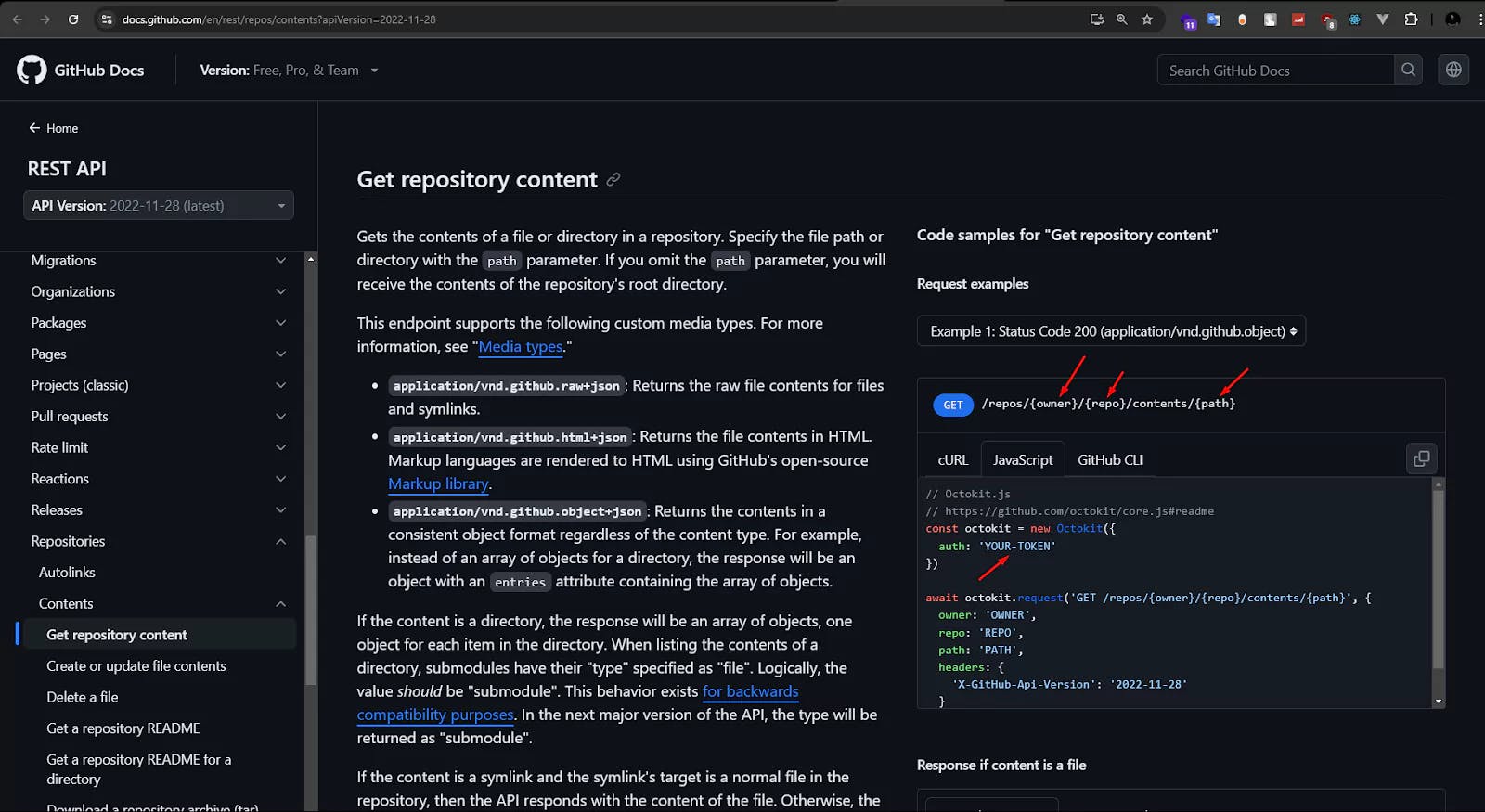Select the JavaScript code tab

click(1023, 460)
